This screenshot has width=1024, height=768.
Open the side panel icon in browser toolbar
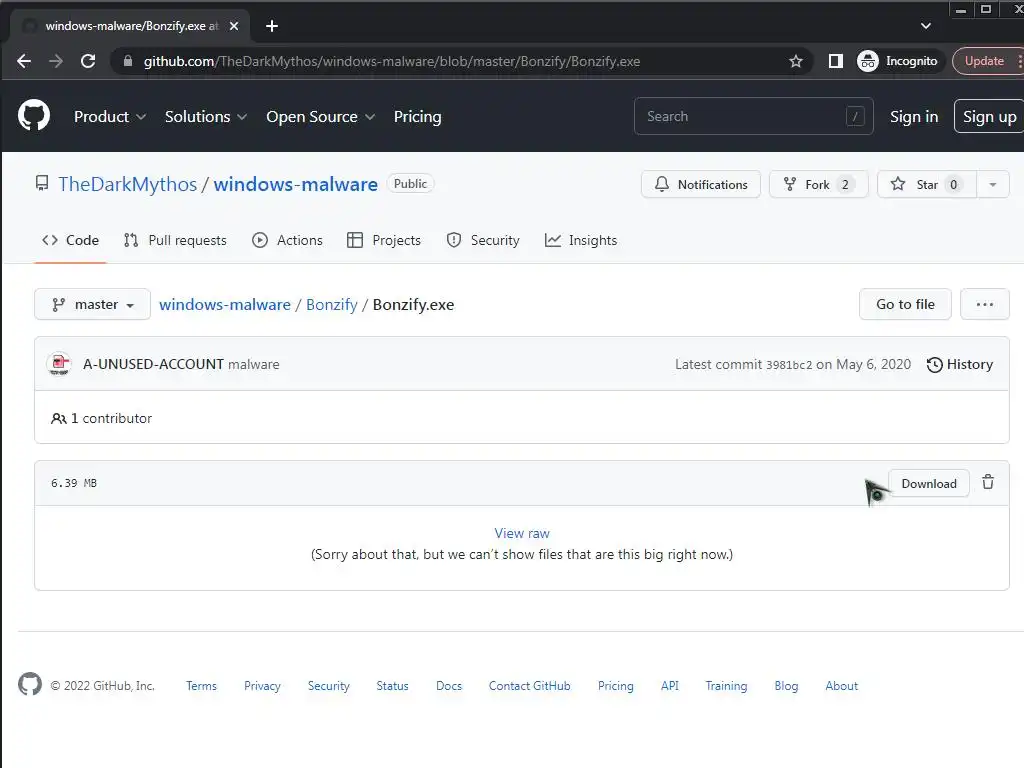[x=835, y=61]
